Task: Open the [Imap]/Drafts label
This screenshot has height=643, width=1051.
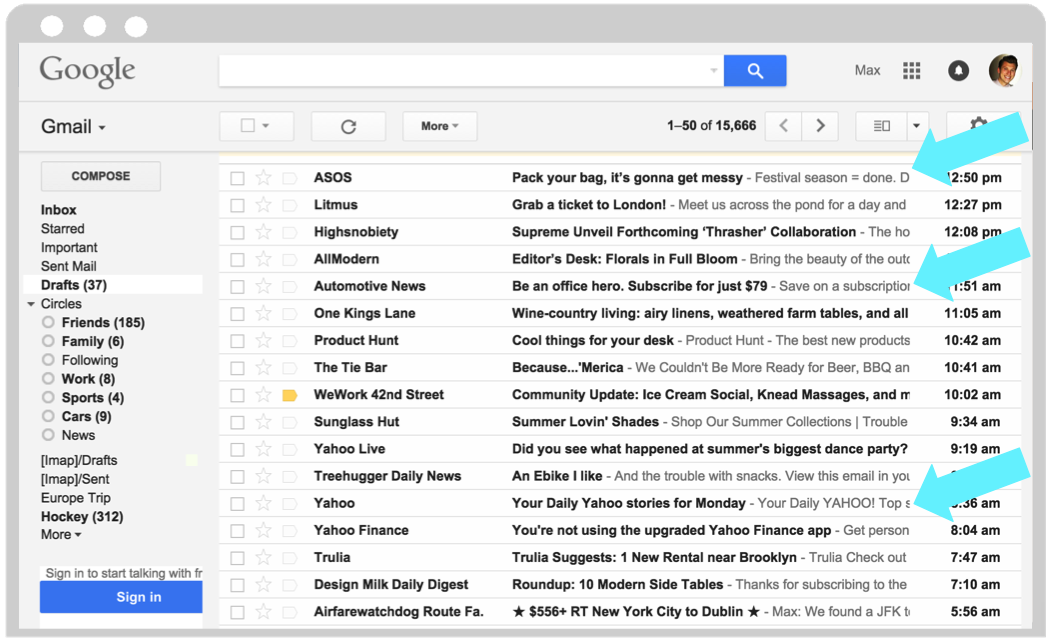Action: click(79, 460)
